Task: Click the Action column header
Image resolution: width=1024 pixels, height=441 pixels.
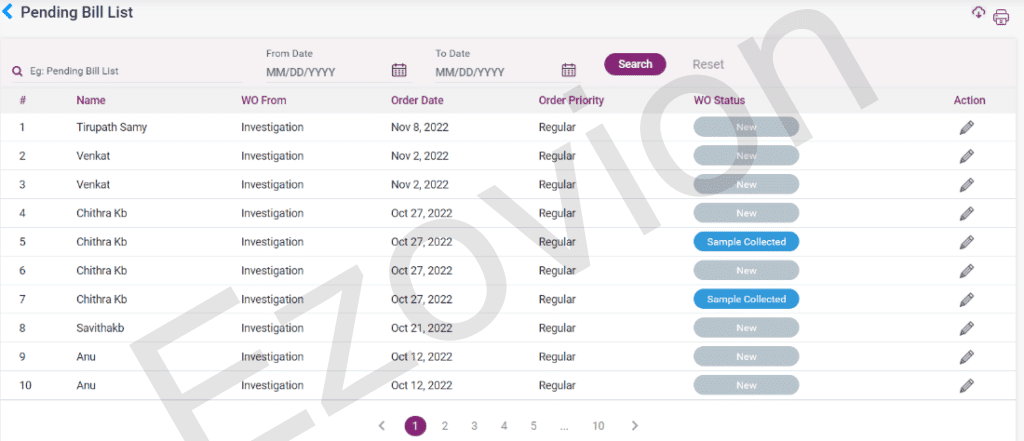Action: point(970,101)
